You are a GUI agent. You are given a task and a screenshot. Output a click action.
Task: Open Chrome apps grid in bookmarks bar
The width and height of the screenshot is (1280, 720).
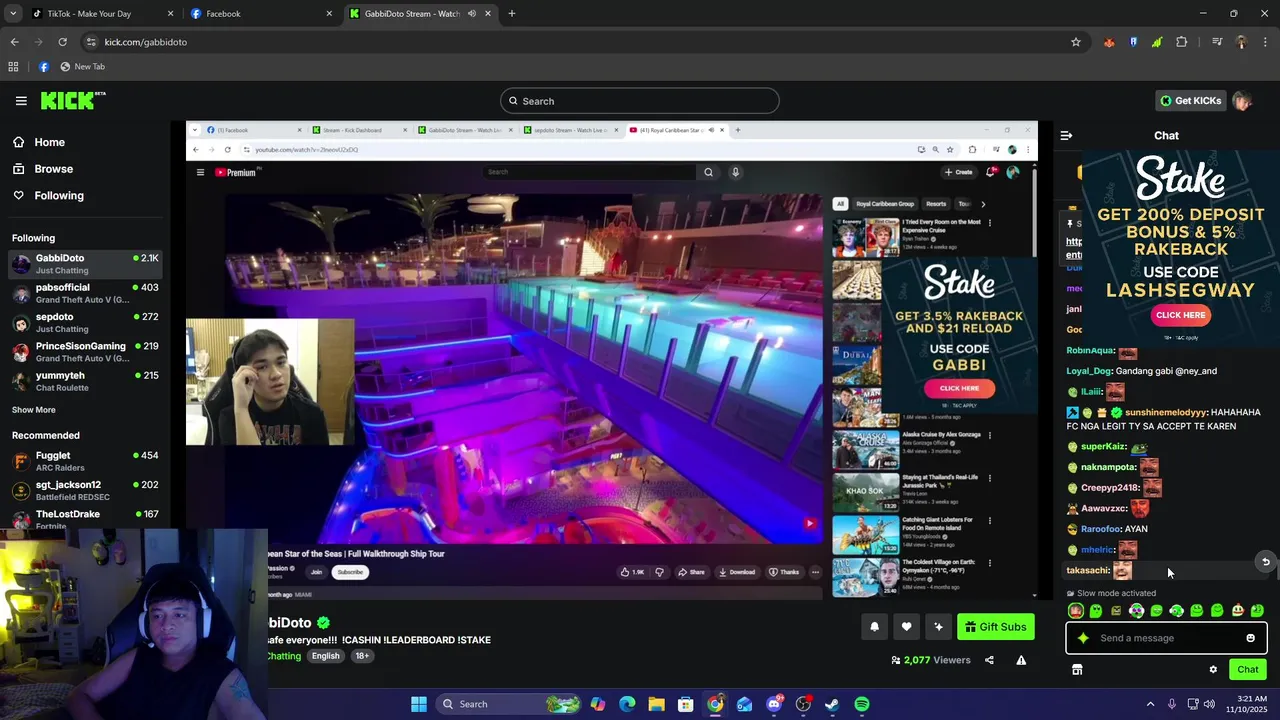coord(13,67)
